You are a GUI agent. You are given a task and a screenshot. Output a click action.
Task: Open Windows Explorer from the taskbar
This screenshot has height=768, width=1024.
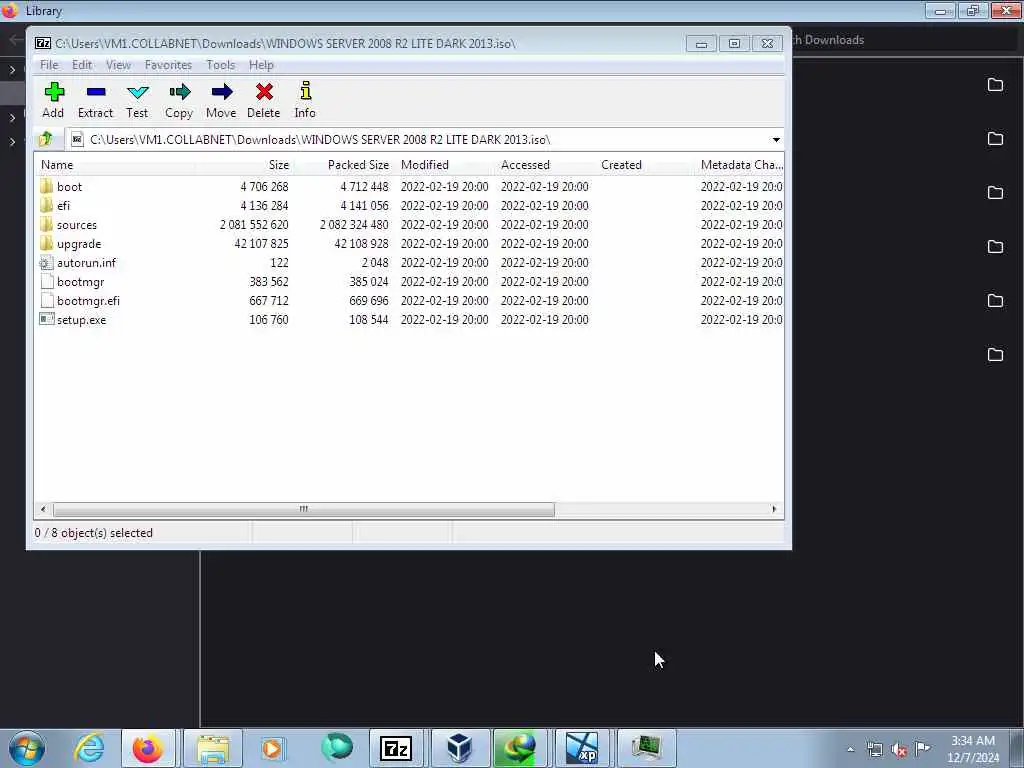[213, 748]
